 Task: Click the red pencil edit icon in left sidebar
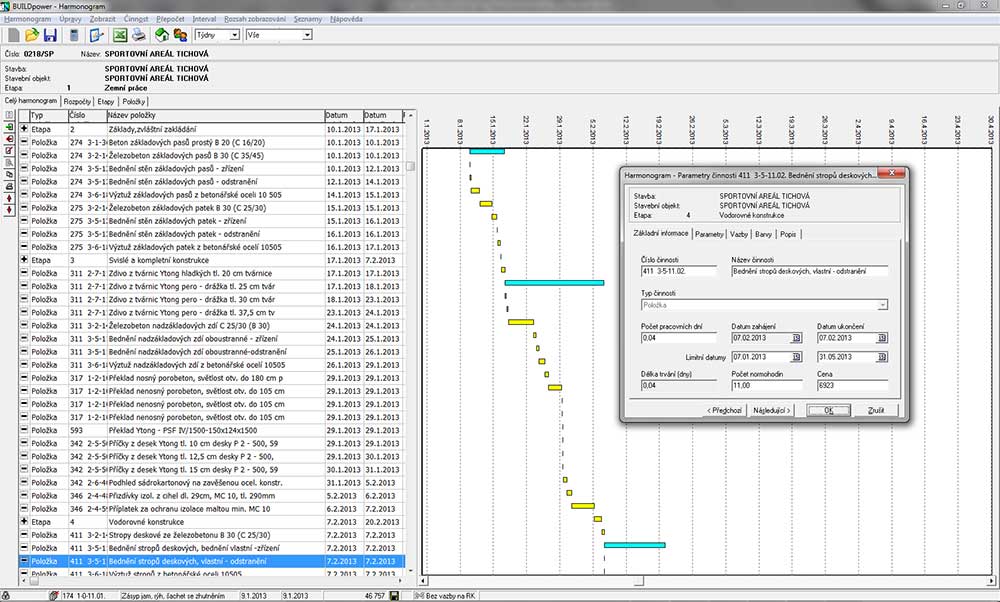[9, 150]
